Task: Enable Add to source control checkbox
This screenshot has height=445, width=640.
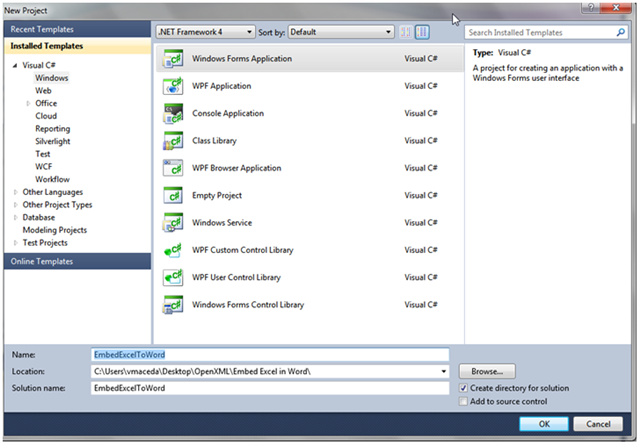Action: tap(463, 401)
